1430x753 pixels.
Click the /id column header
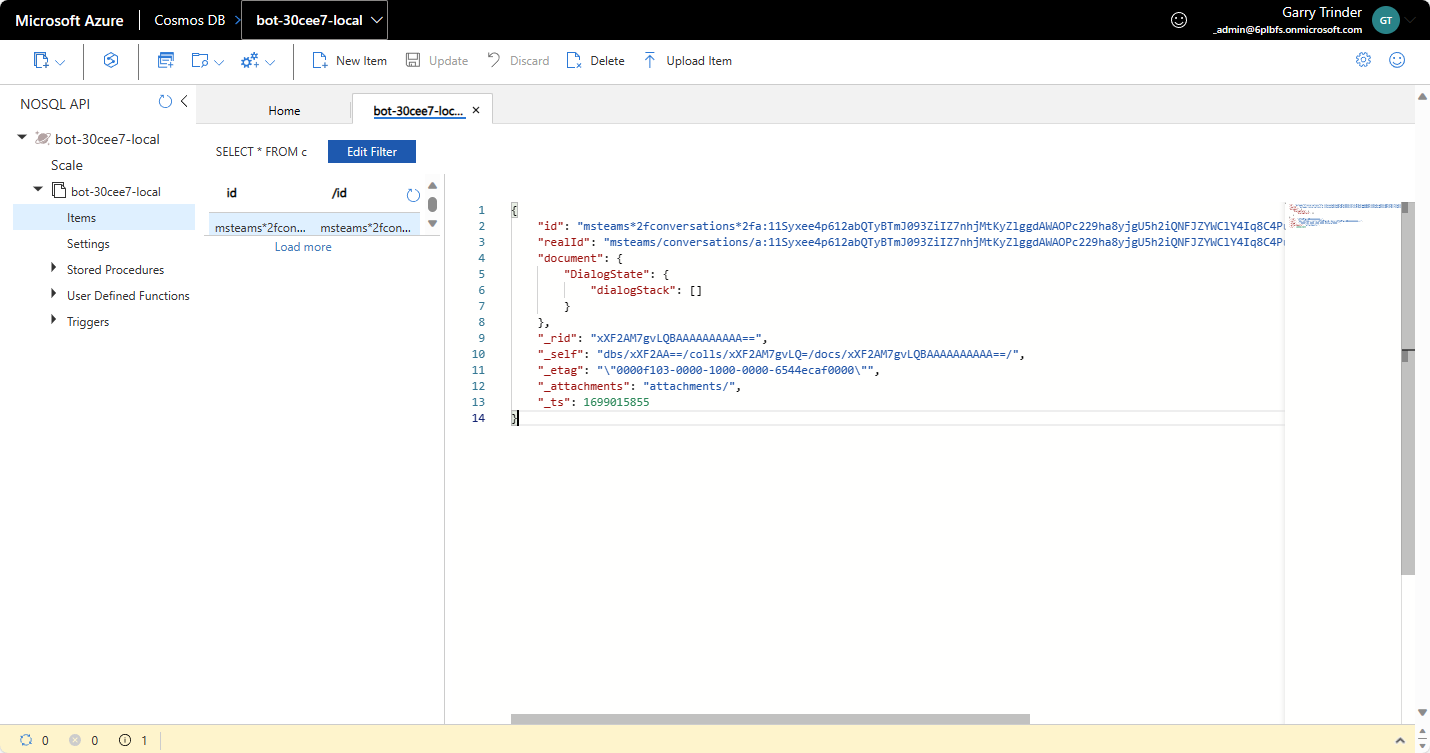(339, 193)
